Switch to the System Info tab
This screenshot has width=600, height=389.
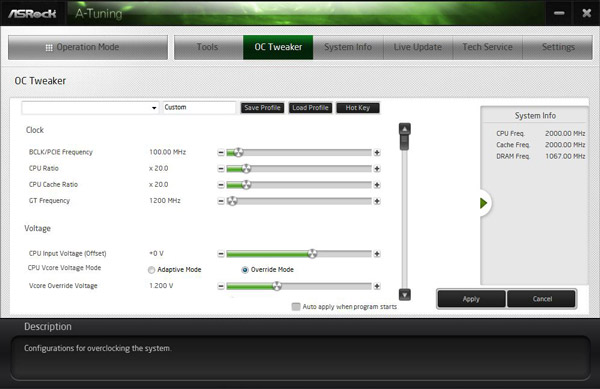(x=348, y=47)
